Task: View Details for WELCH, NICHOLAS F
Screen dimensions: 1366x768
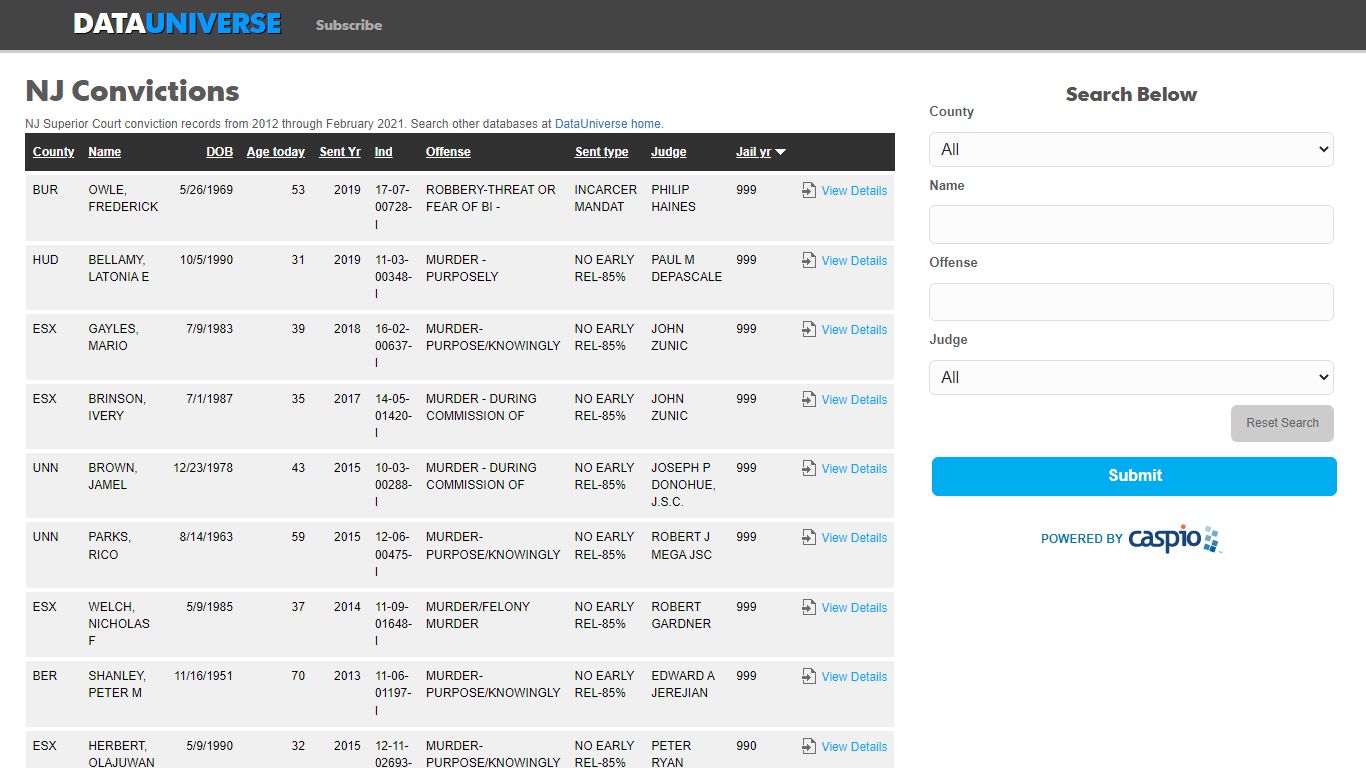Action: click(x=854, y=608)
